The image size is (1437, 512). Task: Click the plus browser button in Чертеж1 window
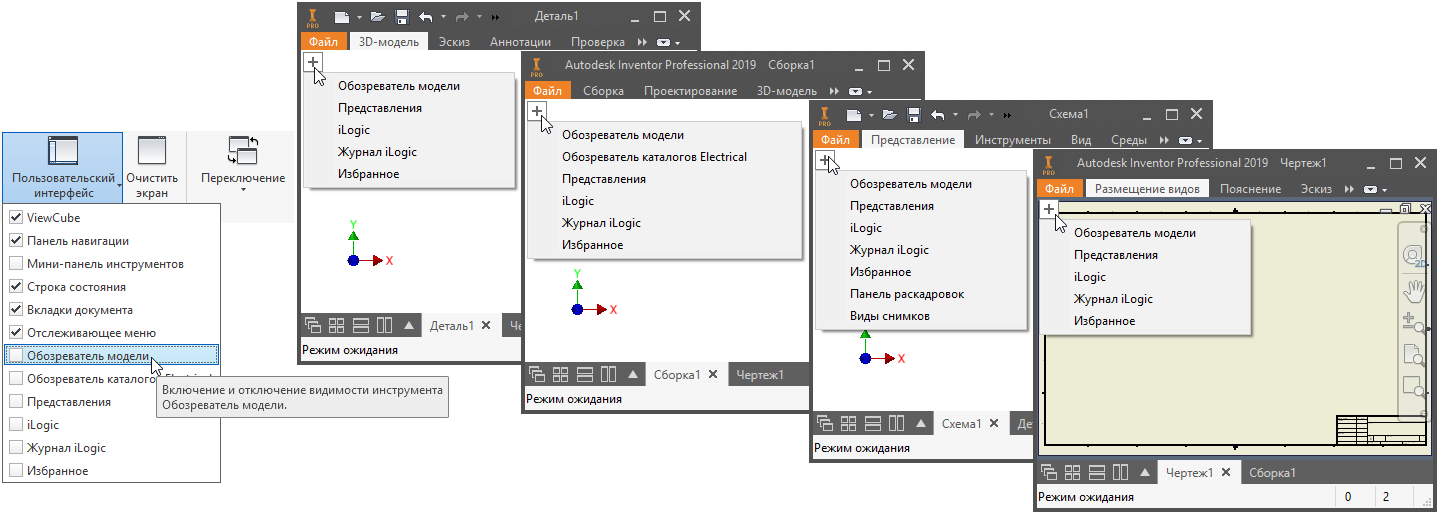pos(1049,209)
